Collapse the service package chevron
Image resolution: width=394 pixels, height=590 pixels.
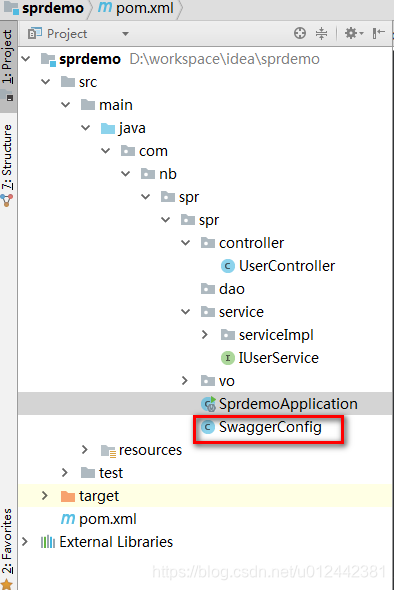tap(186, 312)
